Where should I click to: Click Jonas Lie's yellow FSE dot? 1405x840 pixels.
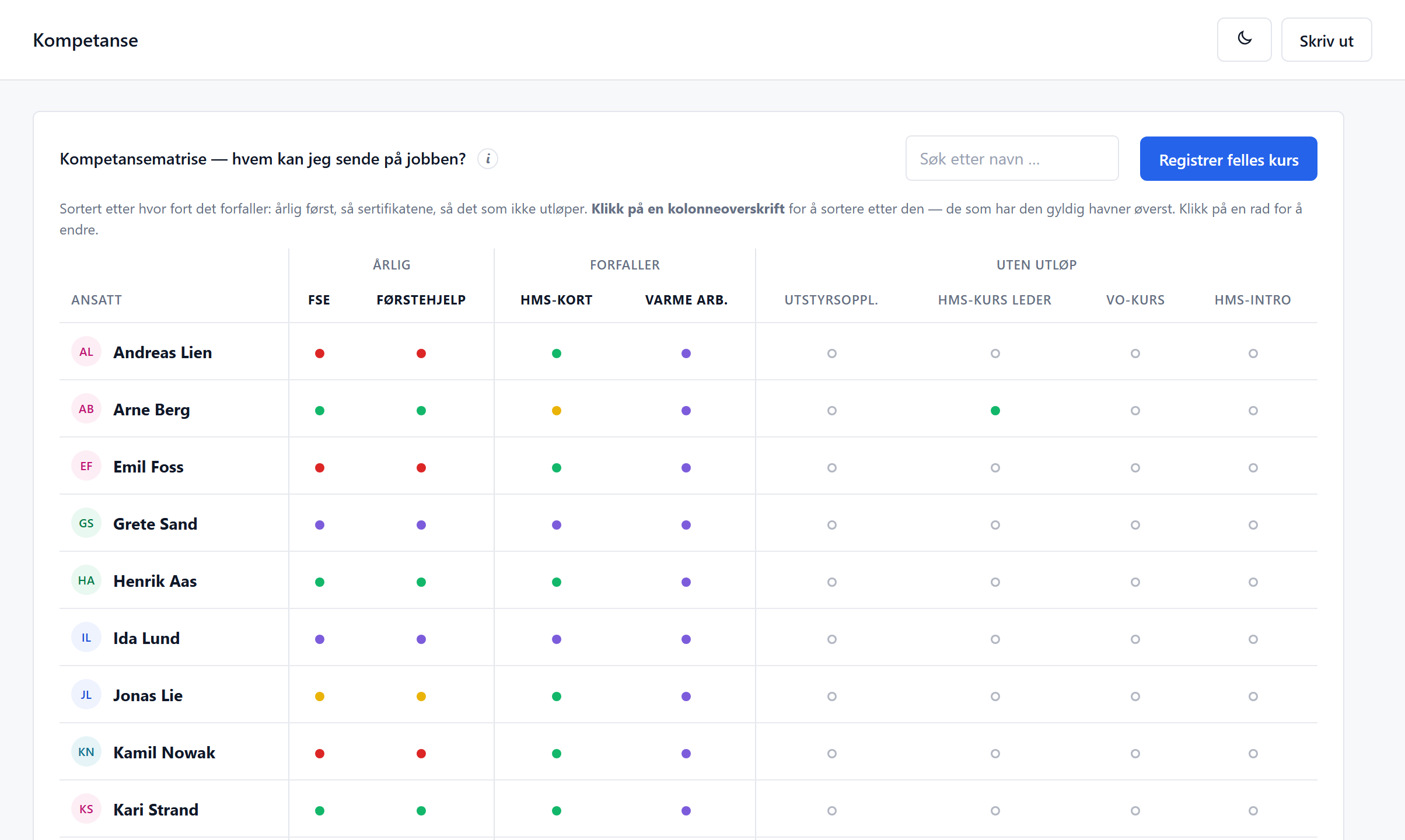(x=320, y=696)
